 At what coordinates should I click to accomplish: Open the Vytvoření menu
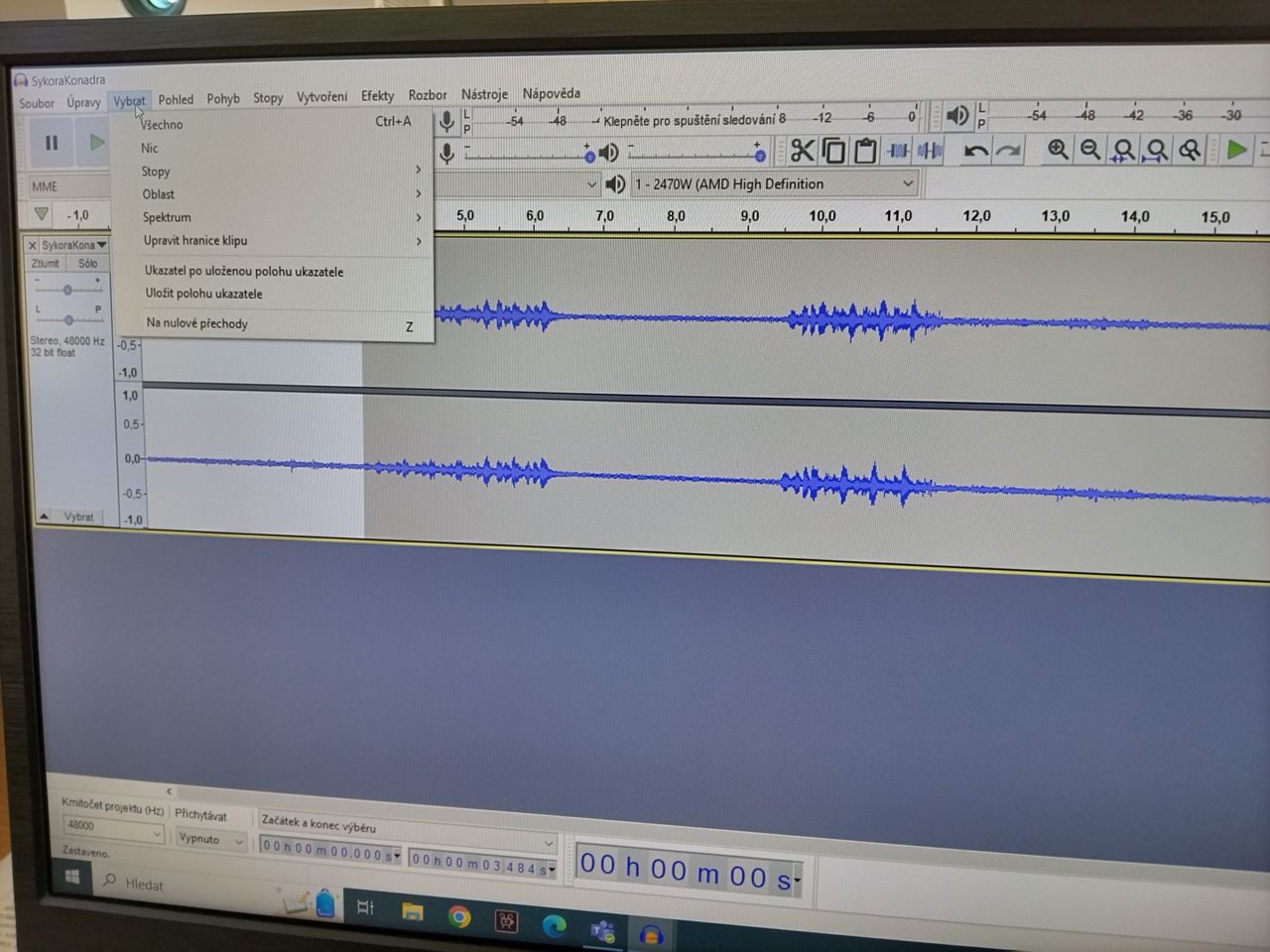click(x=321, y=96)
